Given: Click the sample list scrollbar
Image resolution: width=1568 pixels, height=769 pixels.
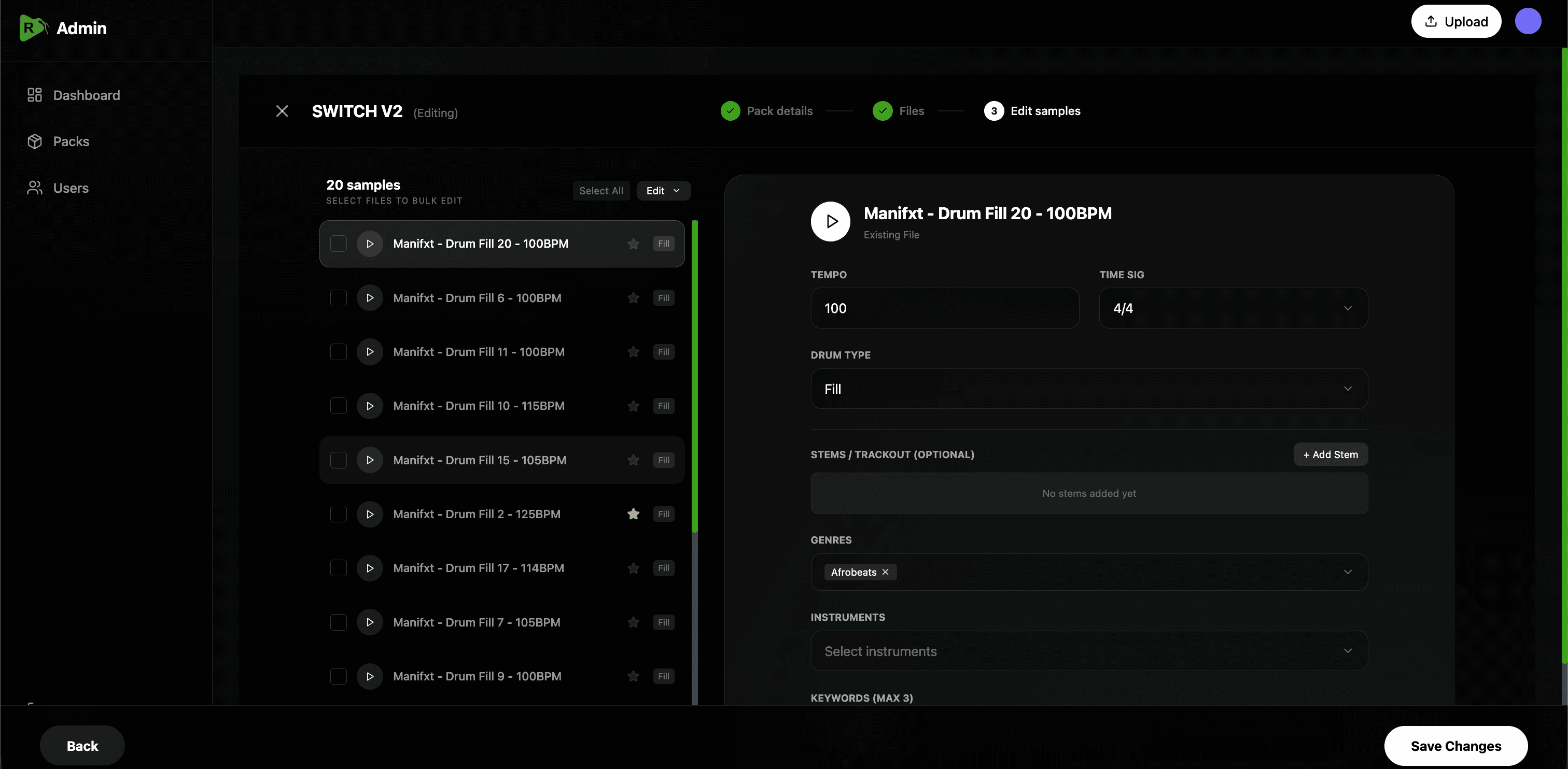Looking at the screenshot, I should point(694,376).
